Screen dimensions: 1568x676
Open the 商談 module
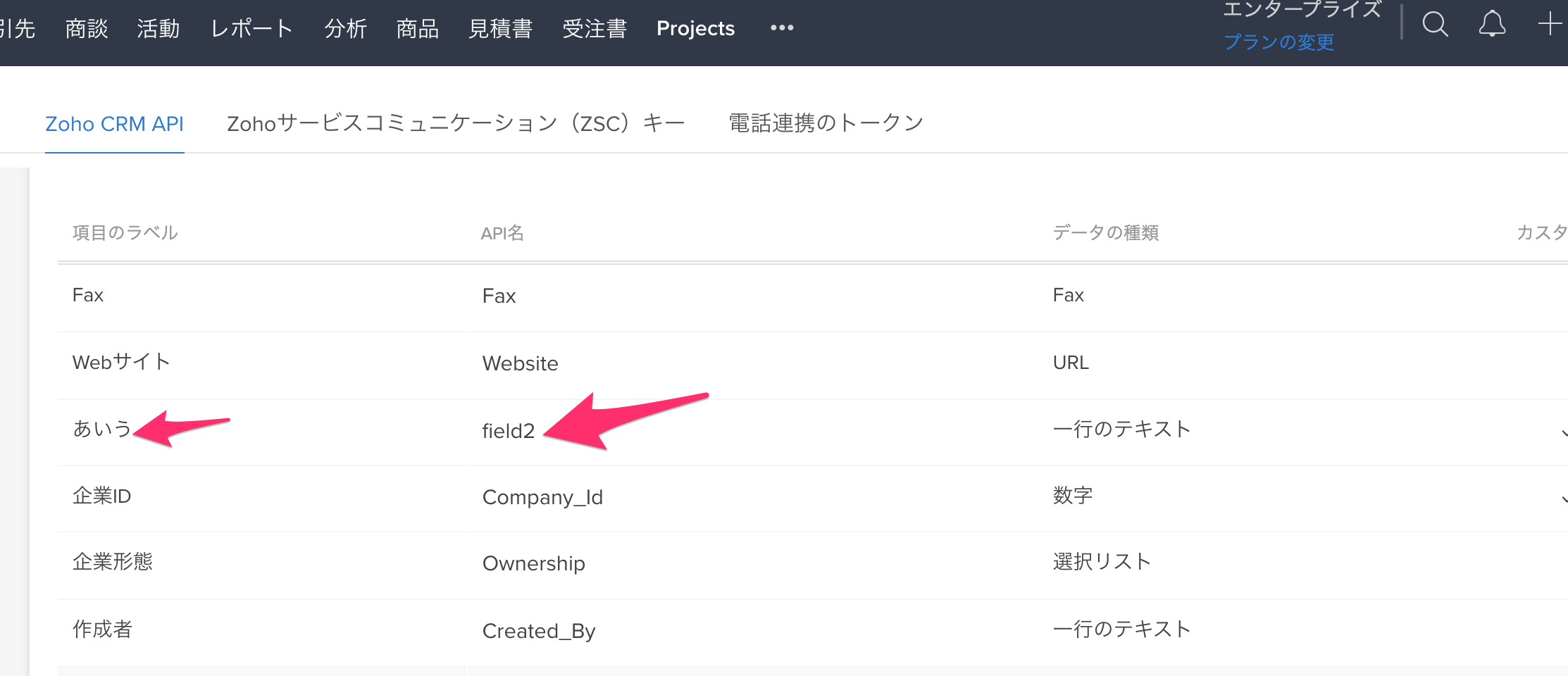pyautogui.click(x=87, y=28)
